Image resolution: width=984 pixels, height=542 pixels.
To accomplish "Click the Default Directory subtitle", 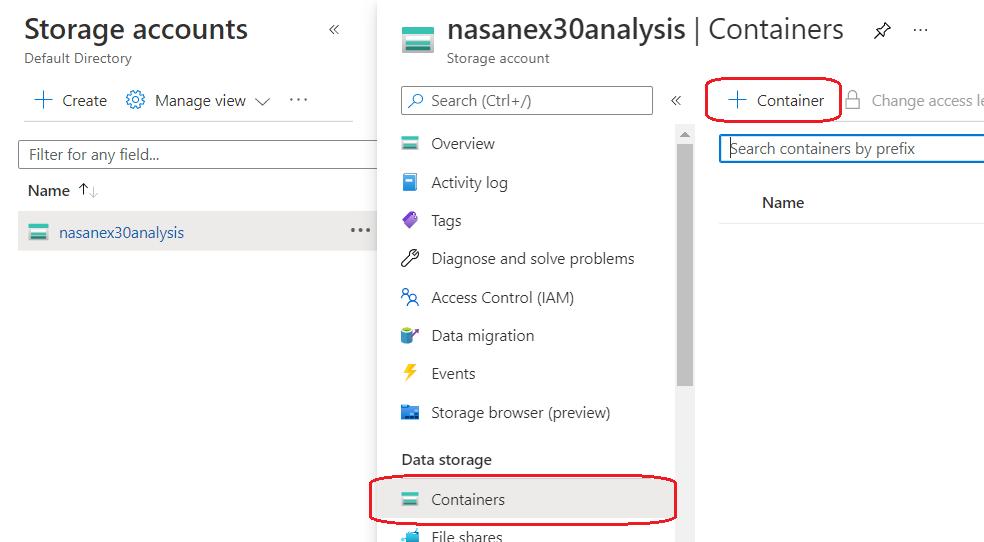I will click(x=78, y=58).
